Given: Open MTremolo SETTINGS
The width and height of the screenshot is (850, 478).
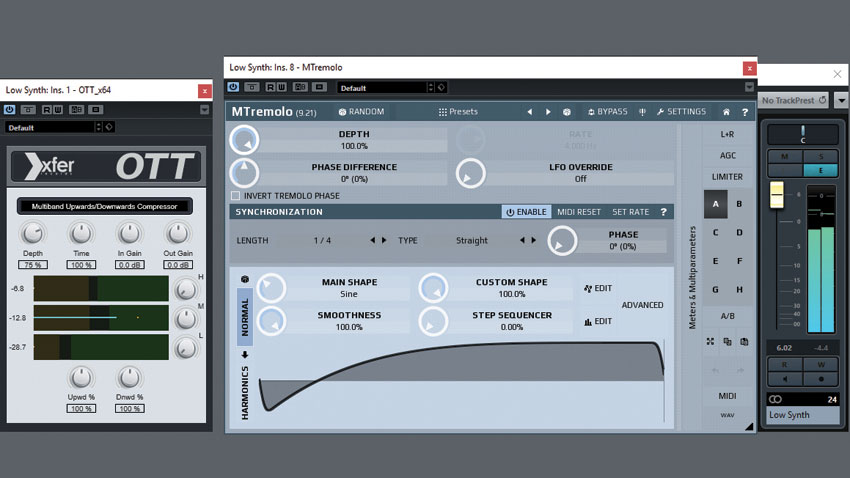Looking at the screenshot, I should [681, 112].
